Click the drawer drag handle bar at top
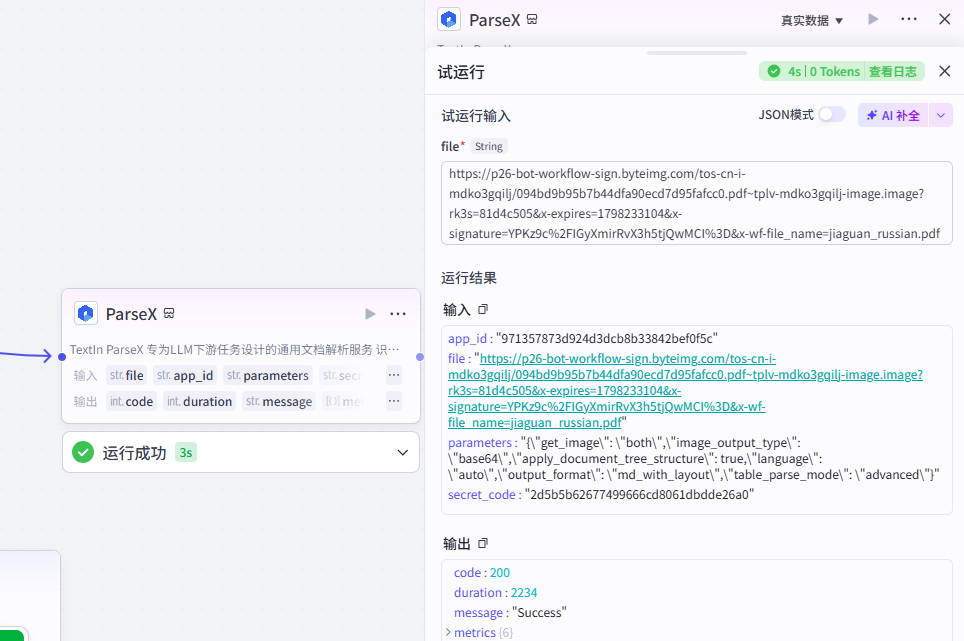The width and height of the screenshot is (964, 641). point(697,53)
